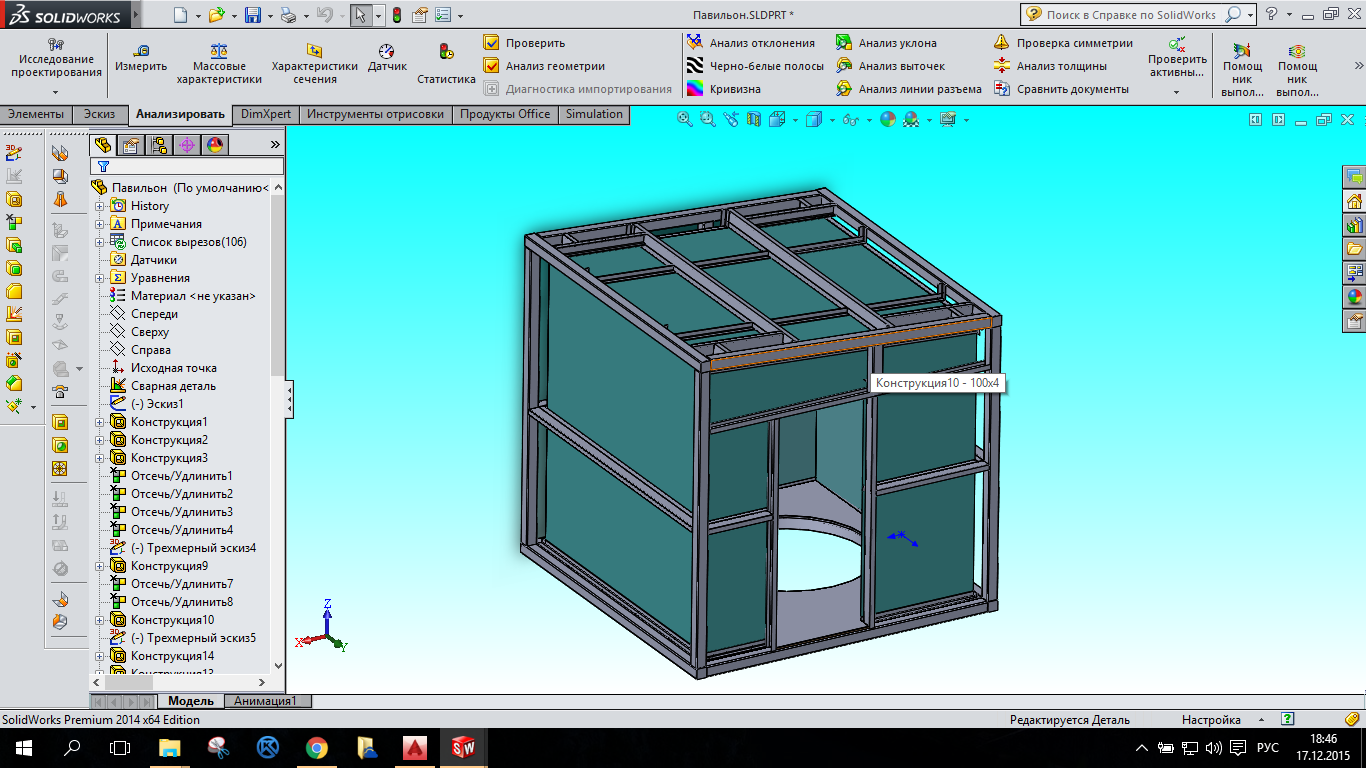Select Анализ уклона draft analysis icon
The image size is (1366, 768).
click(843, 43)
